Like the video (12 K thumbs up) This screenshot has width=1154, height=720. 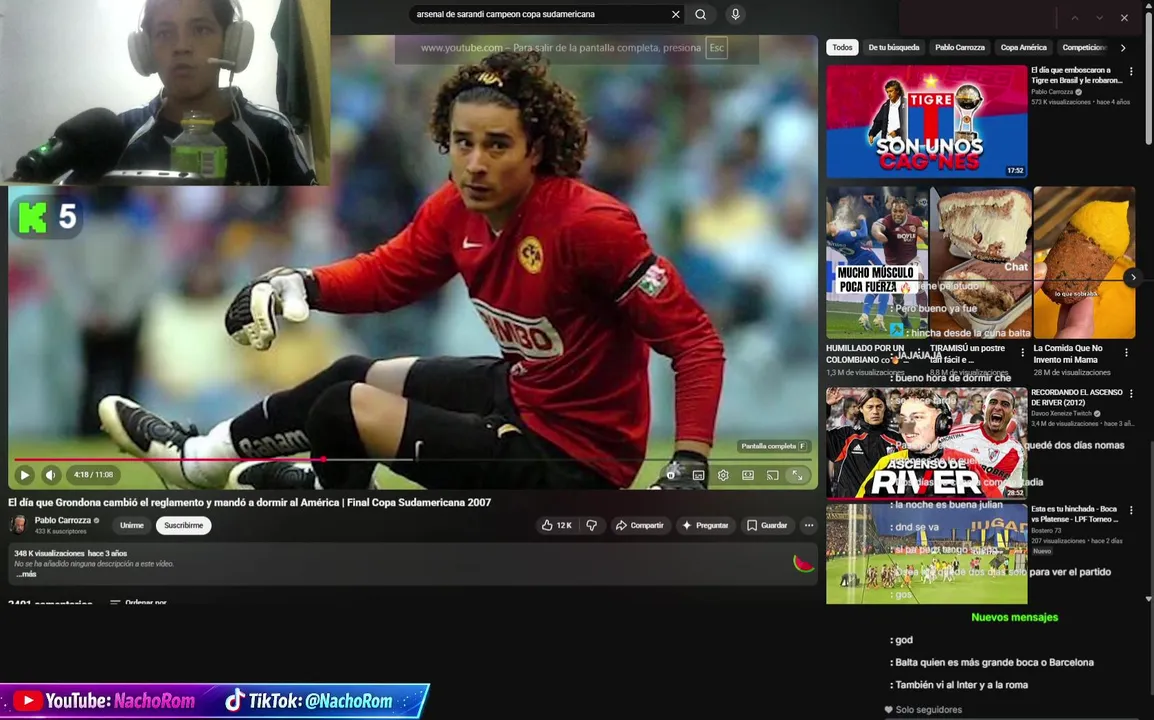[x=556, y=525]
